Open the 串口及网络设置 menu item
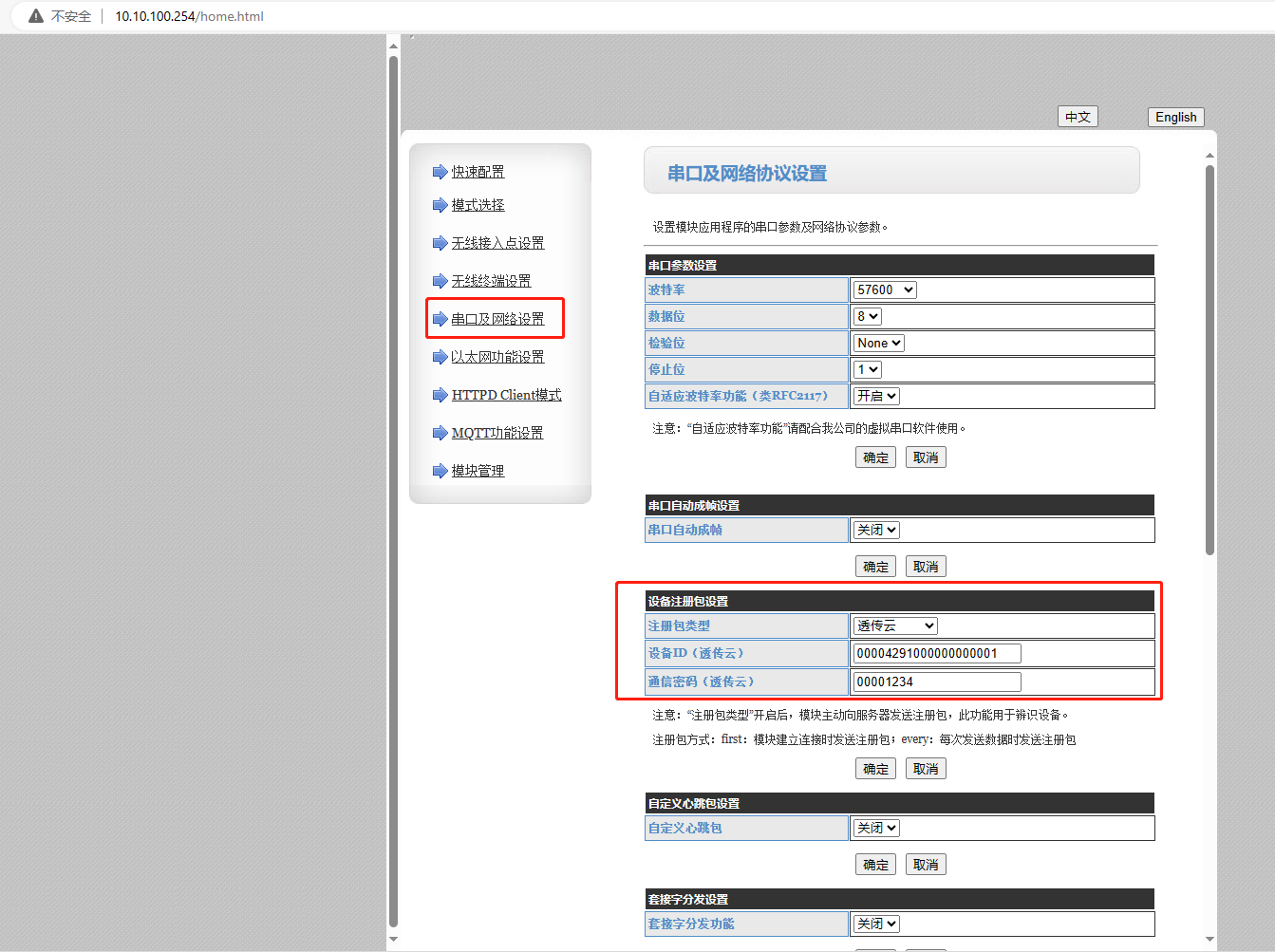Screen dimensions: 1275x952 tap(497, 319)
